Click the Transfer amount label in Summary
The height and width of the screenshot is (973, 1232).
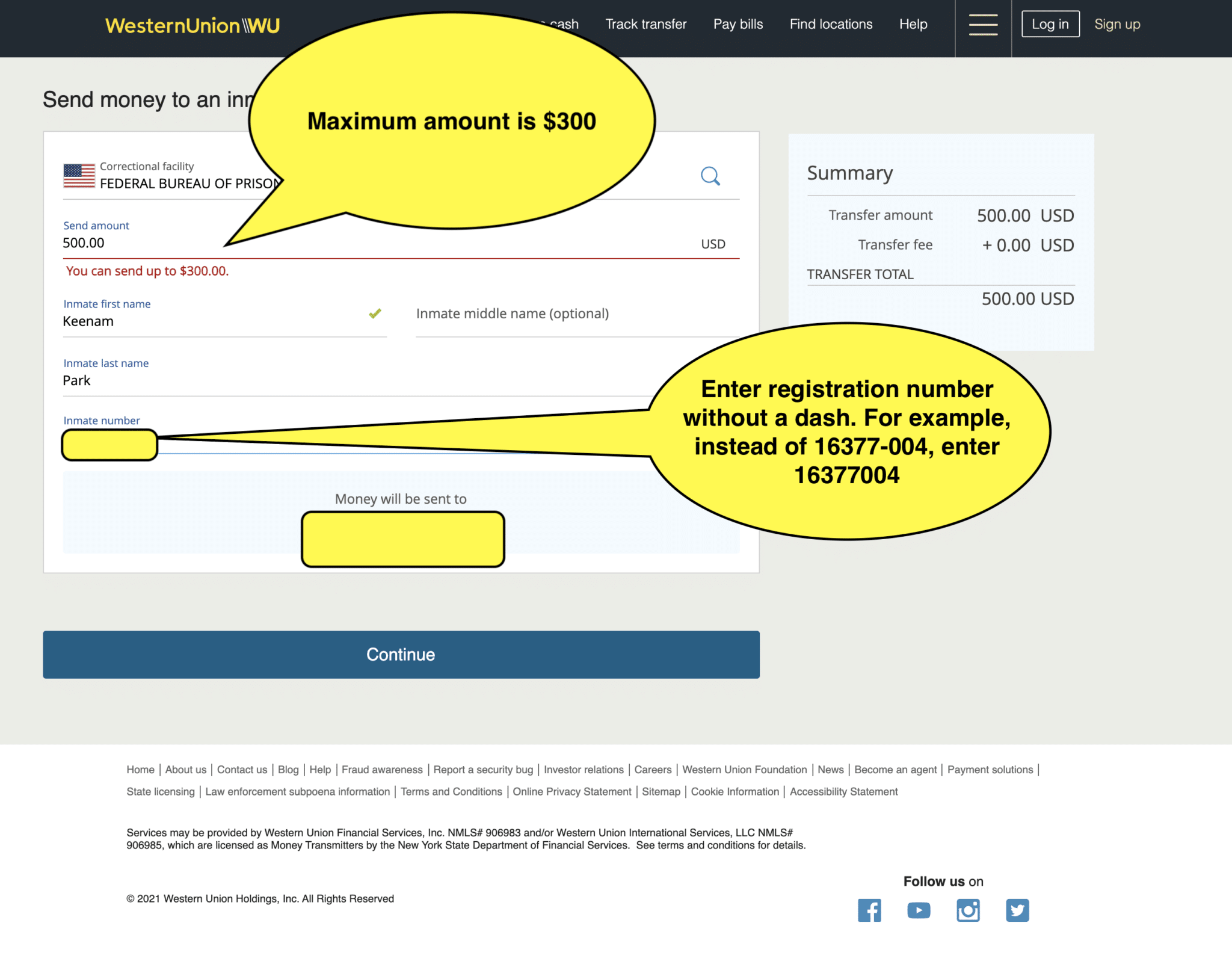(880, 215)
